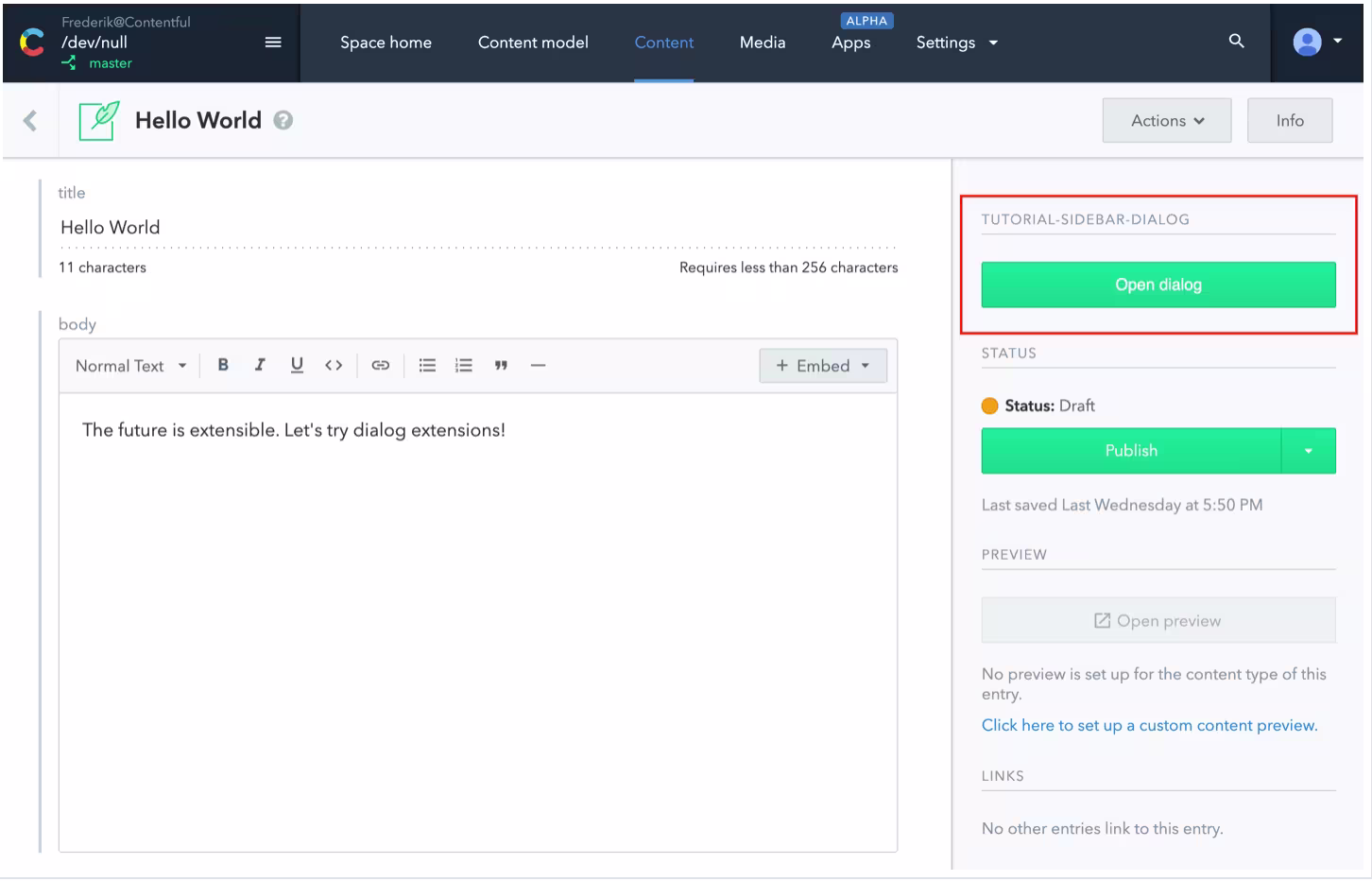Viewport: 1372px width, 881px height.
Task: Go to Space home
Action: (386, 43)
